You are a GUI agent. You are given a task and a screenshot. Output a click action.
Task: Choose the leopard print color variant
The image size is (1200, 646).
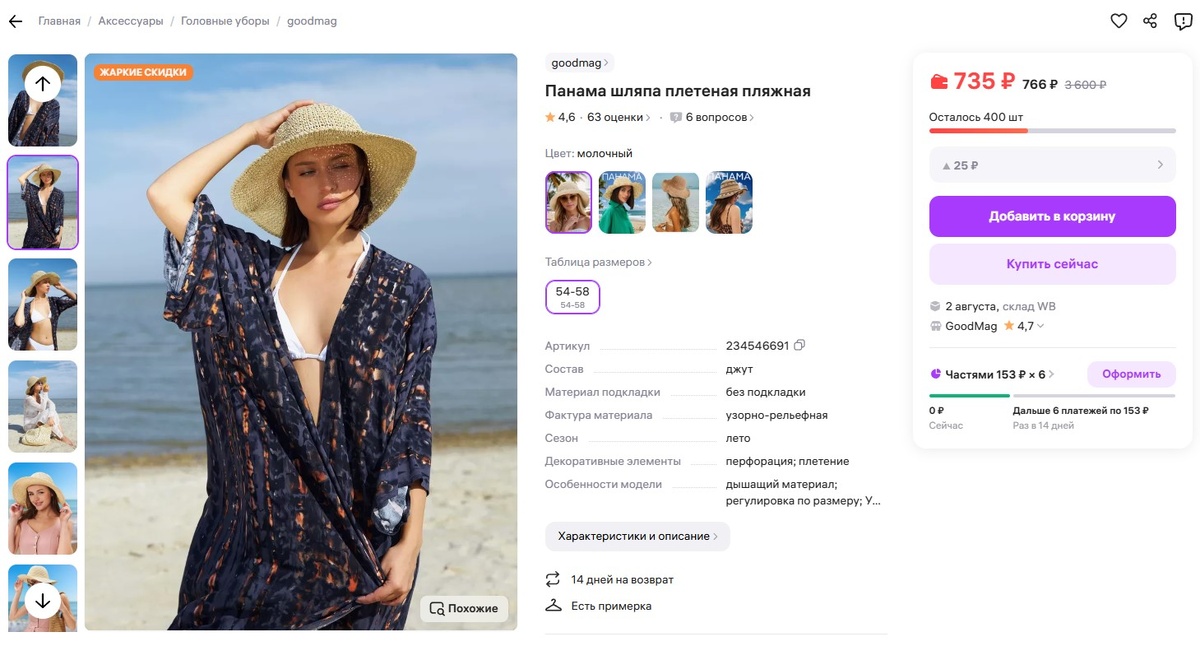click(x=729, y=203)
